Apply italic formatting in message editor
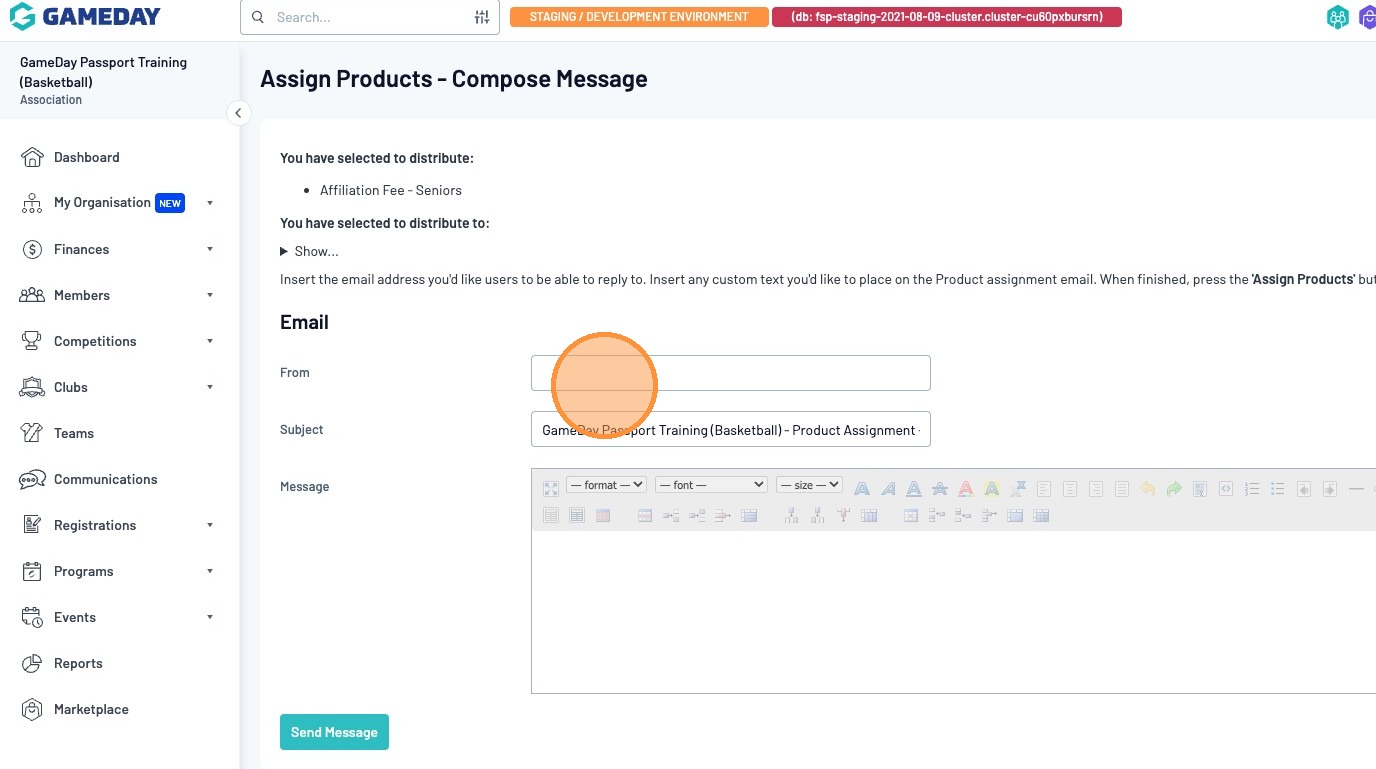This screenshot has width=1376, height=769. click(888, 489)
